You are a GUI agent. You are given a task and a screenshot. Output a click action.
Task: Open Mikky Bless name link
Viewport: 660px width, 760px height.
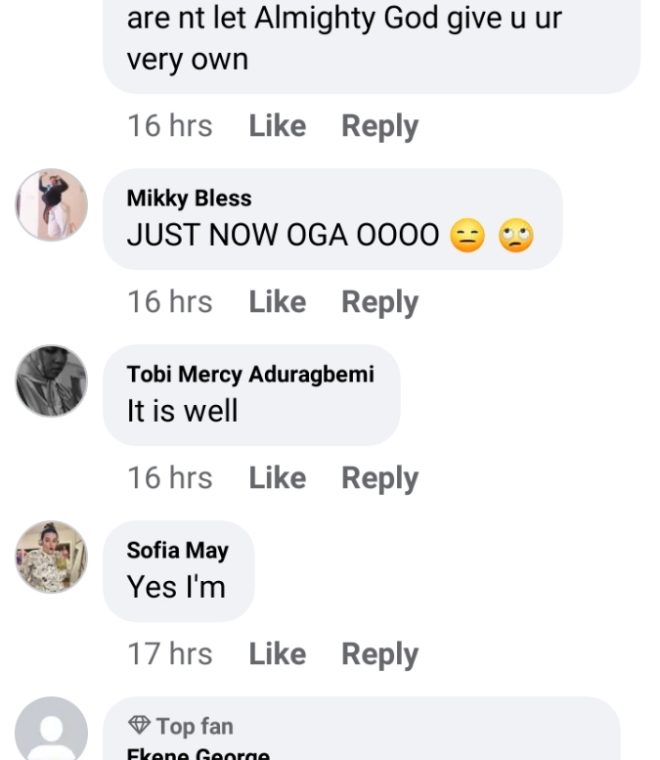189,198
